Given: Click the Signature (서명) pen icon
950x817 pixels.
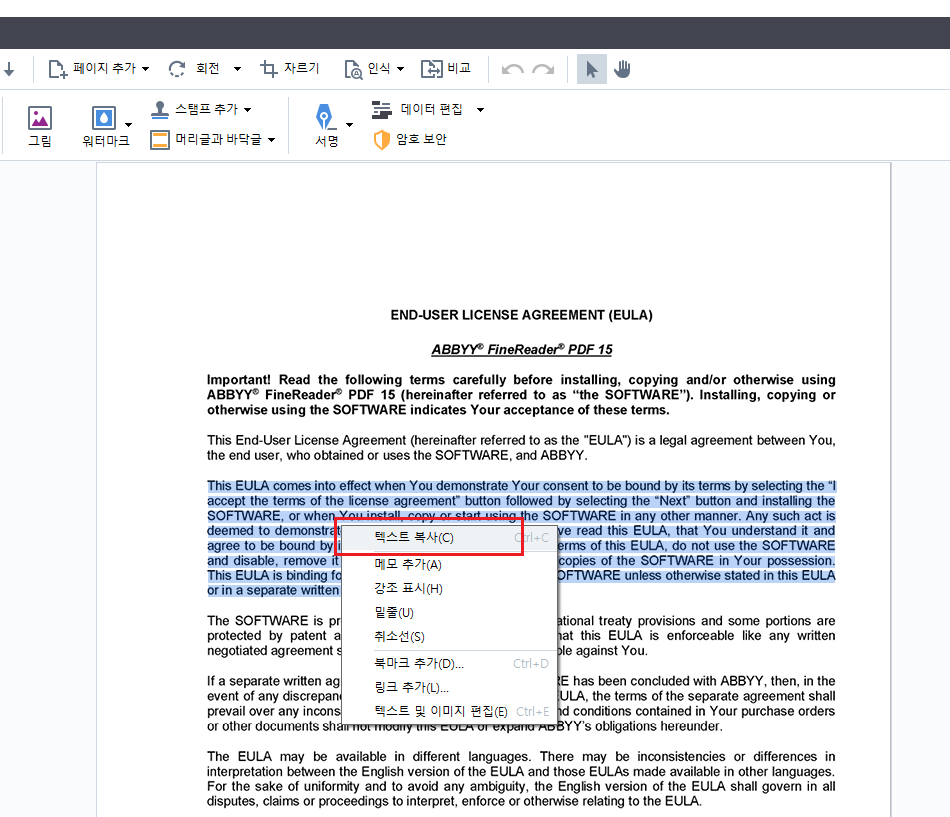Looking at the screenshot, I should coord(325,116).
